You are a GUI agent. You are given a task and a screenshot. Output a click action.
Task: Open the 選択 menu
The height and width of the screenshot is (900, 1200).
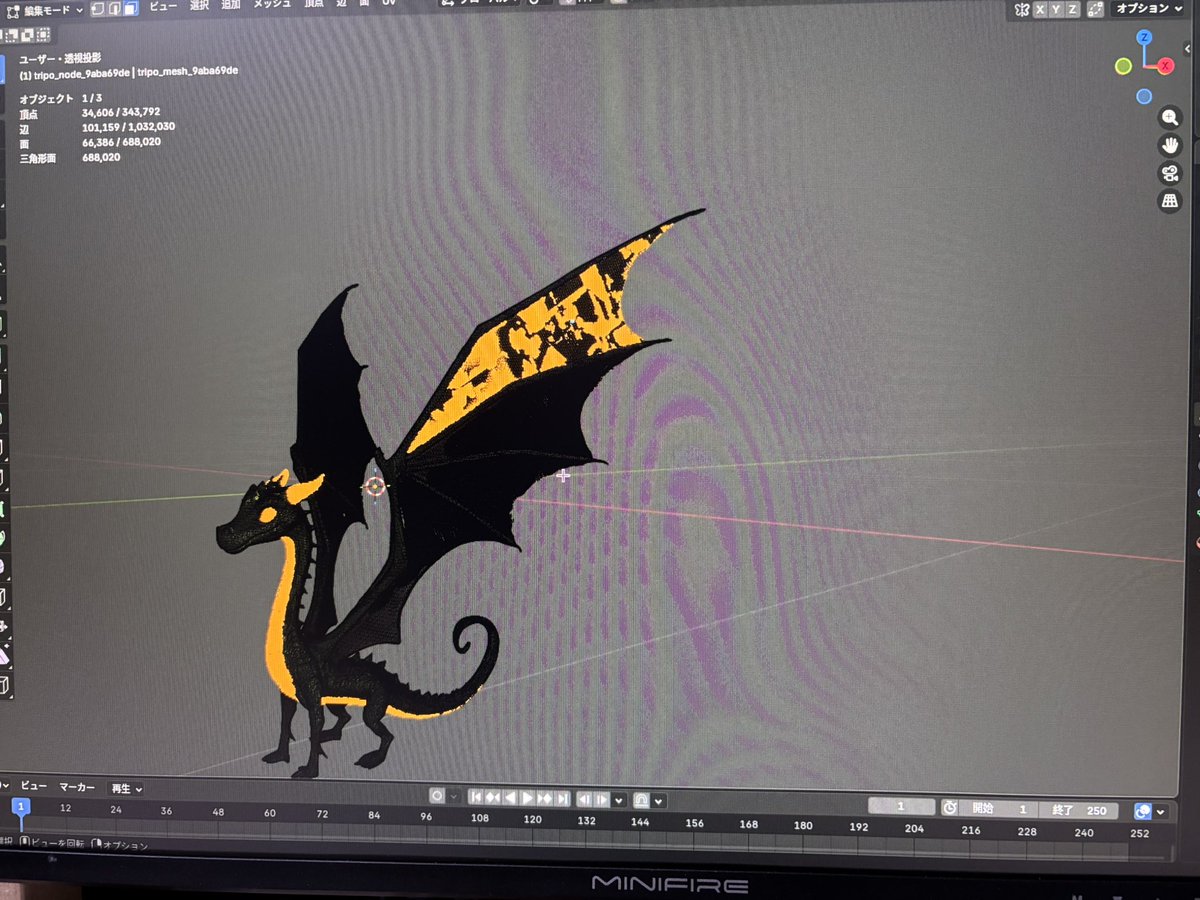(x=200, y=5)
